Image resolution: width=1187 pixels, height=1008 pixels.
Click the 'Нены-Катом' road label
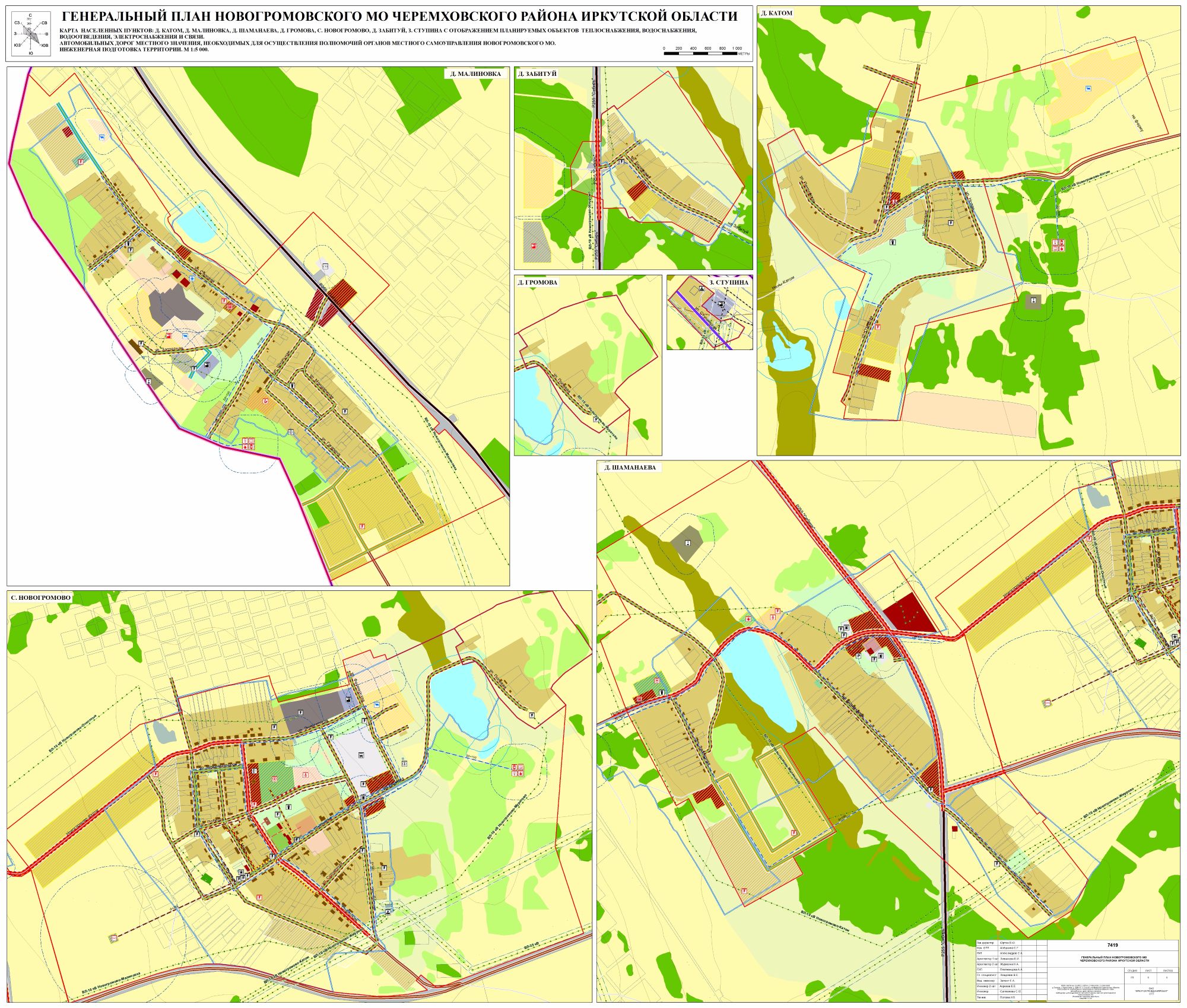click(x=782, y=284)
